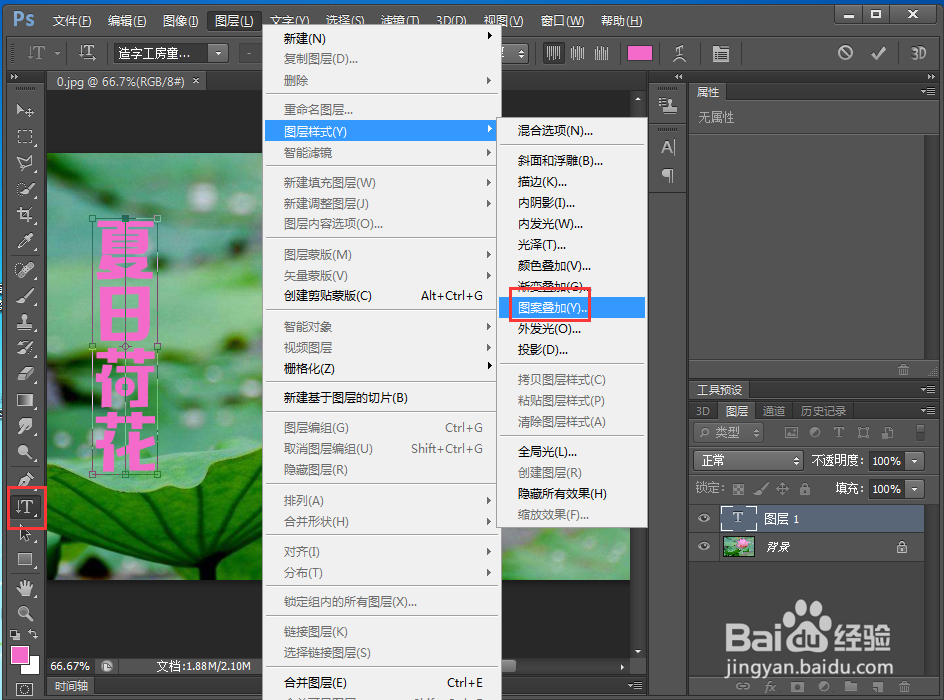
Task: Switch to the 通道 channels tab
Action: (x=774, y=410)
